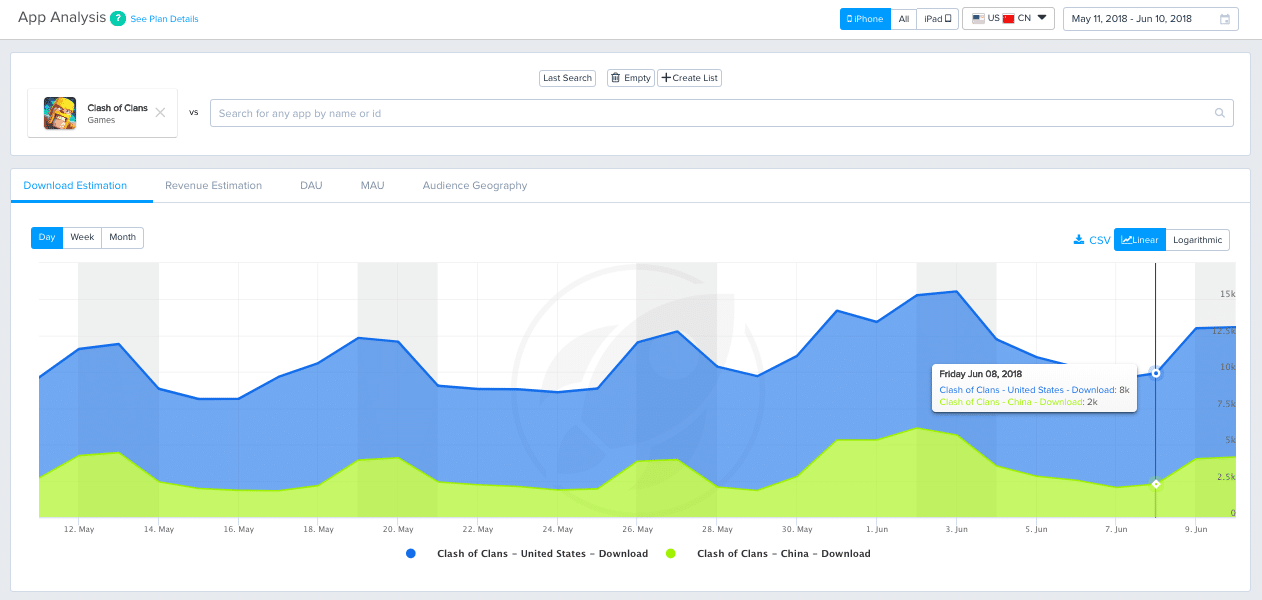Click the Last Search button
This screenshot has width=1262, height=600.
coord(567,78)
